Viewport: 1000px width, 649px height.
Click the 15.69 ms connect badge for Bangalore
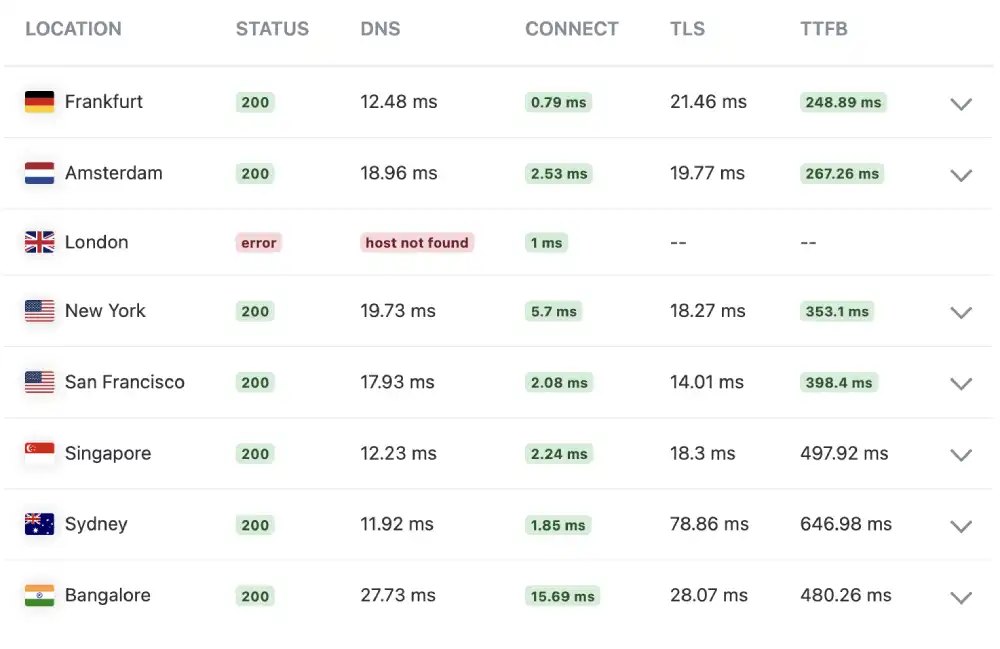pyautogui.click(x=562, y=595)
